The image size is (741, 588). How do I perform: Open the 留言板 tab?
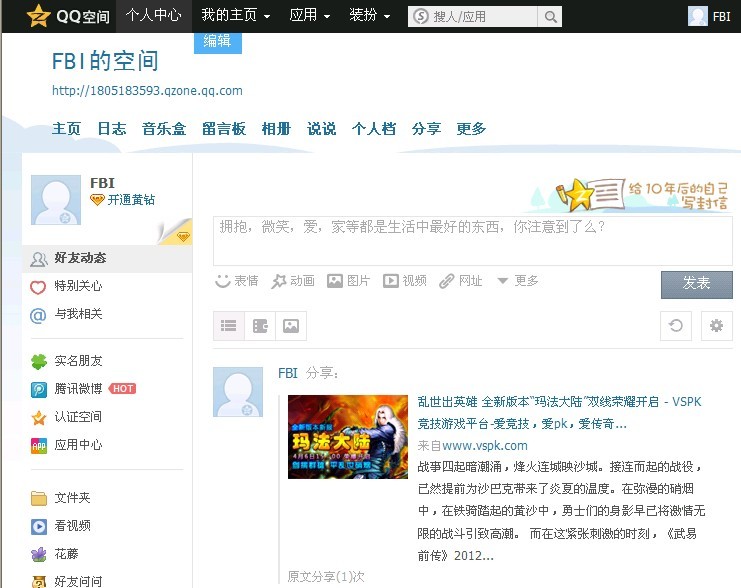pyautogui.click(x=224, y=129)
